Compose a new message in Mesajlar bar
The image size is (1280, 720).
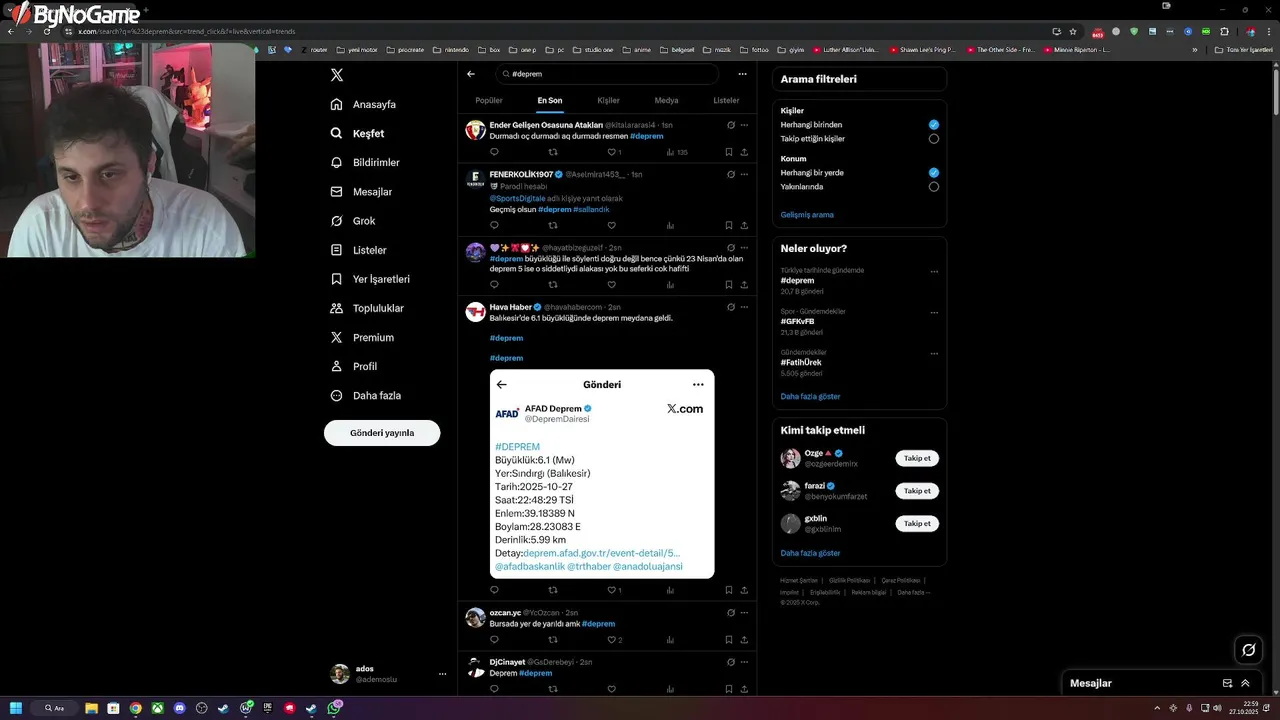(1227, 683)
